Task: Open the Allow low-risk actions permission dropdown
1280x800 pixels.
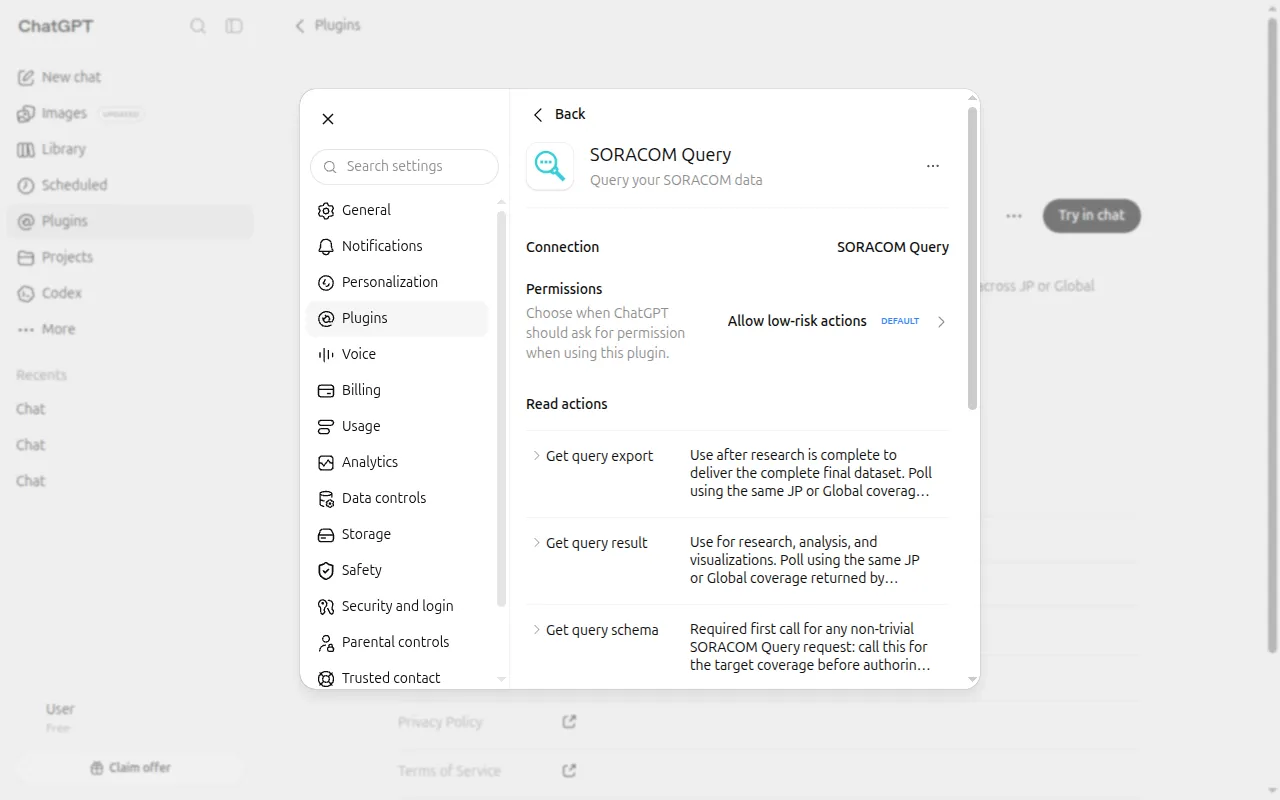Action: (x=837, y=321)
